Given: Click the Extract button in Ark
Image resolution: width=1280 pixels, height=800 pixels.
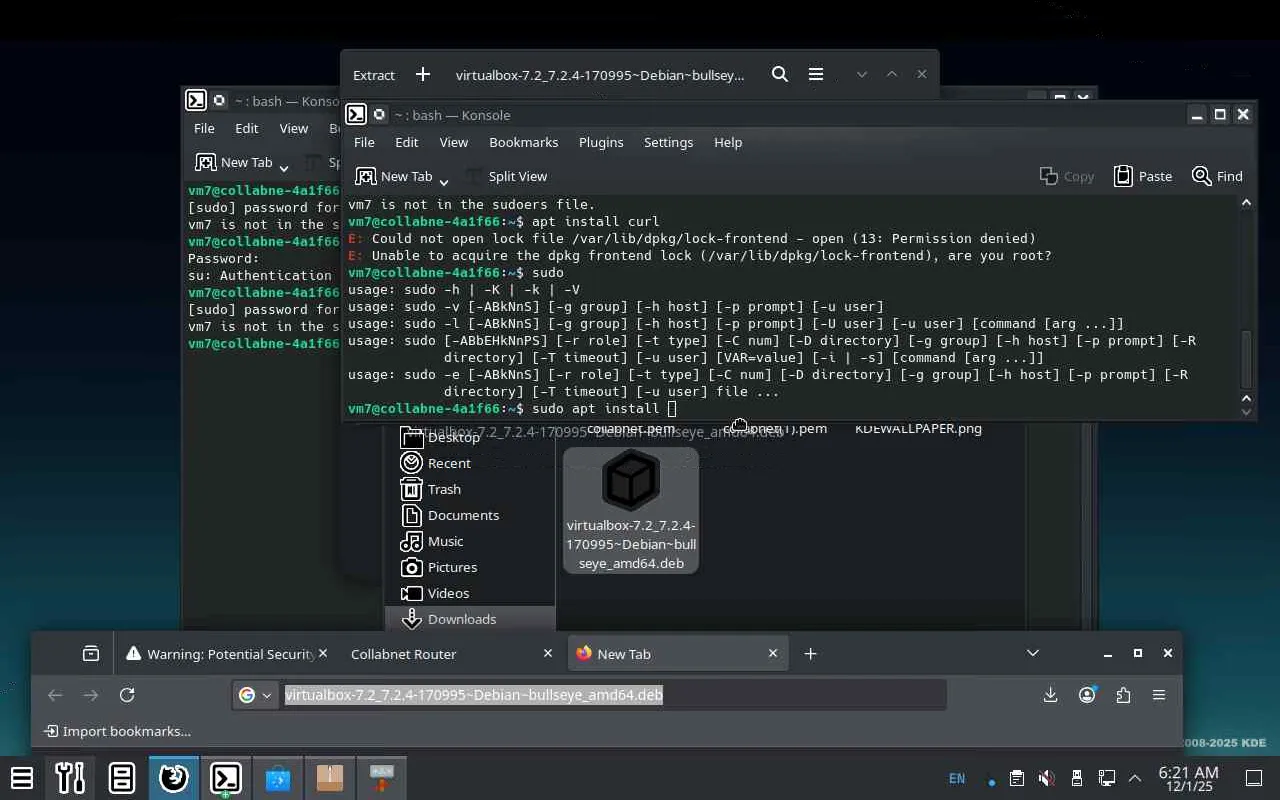Looking at the screenshot, I should (x=374, y=75).
